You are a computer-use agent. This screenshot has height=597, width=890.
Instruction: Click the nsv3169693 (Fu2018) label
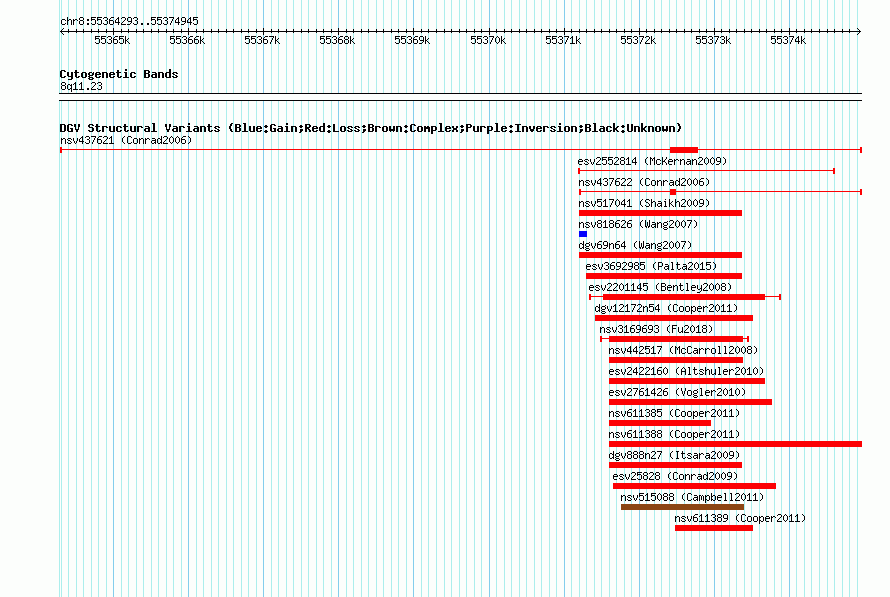click(656, 329)
